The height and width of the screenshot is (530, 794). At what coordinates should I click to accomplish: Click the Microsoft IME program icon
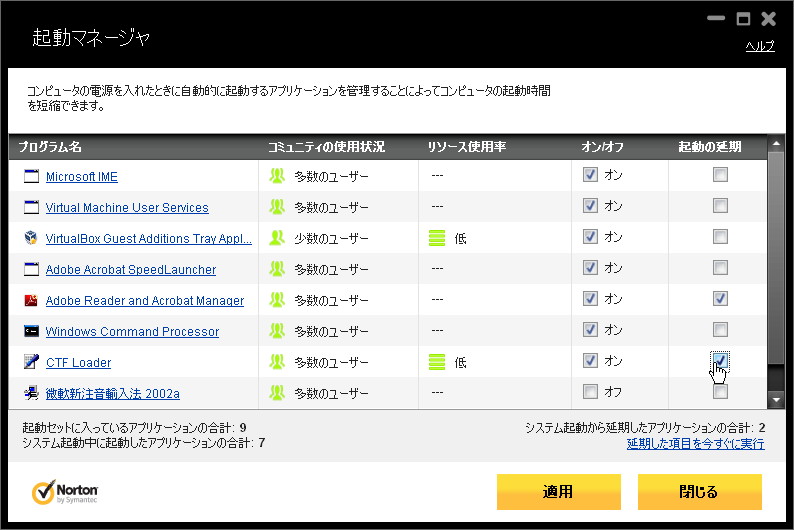point(31,176)
